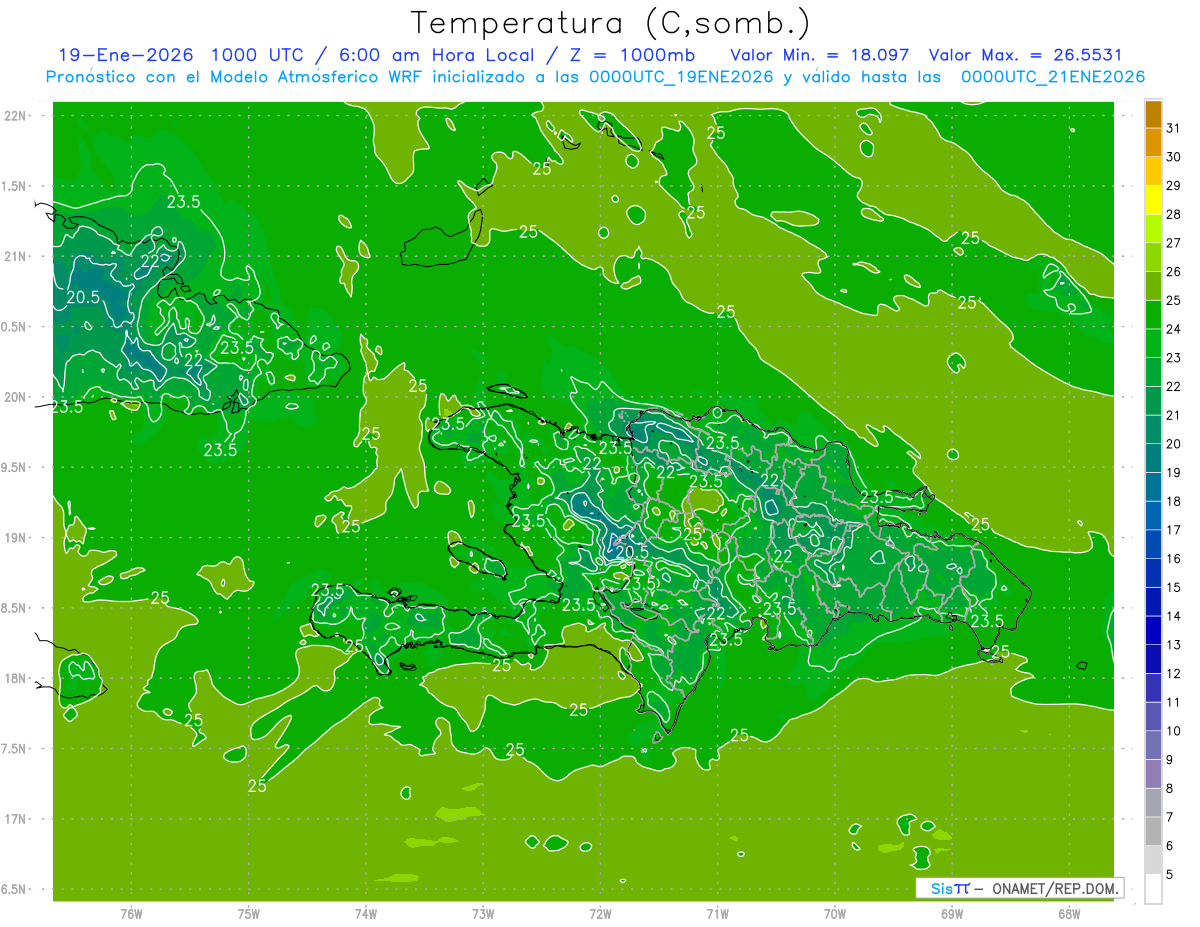
Task: Click the 20.5 contour label over Cuba
Action: pos(84,297)
